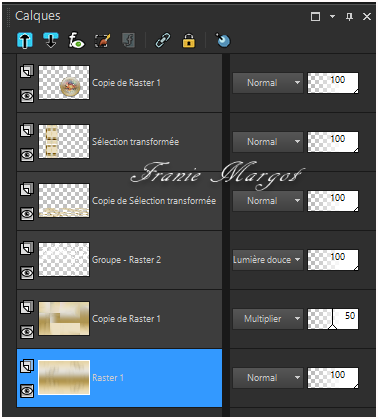Select the Copie de Sélection transformée layer
Screen dimensions: 378x419
[x=119, y=201]
